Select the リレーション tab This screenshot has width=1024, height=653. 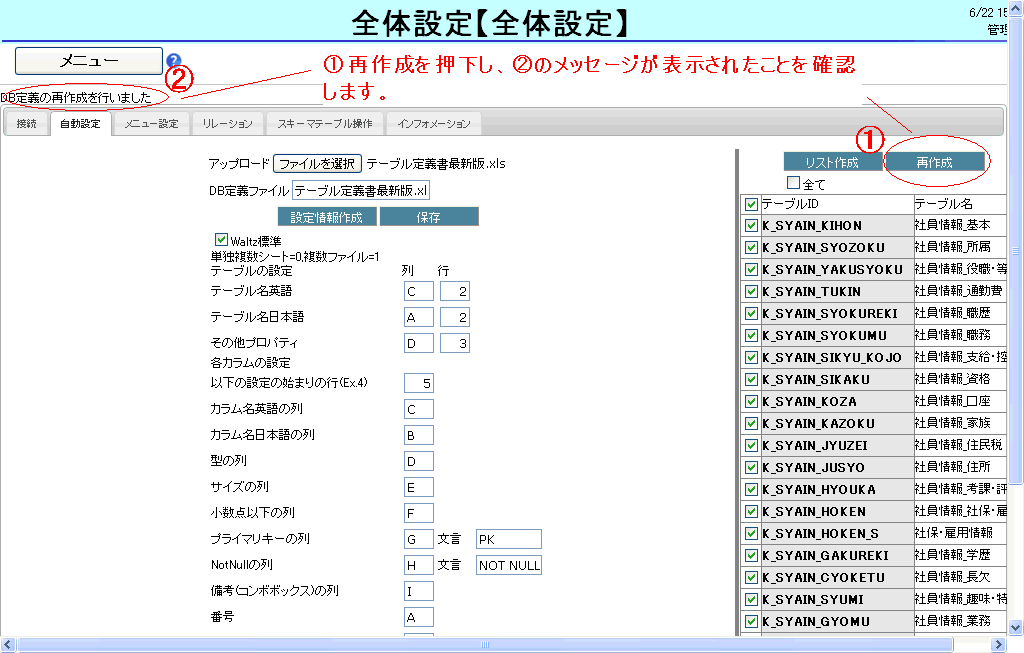tap(227, 124)
